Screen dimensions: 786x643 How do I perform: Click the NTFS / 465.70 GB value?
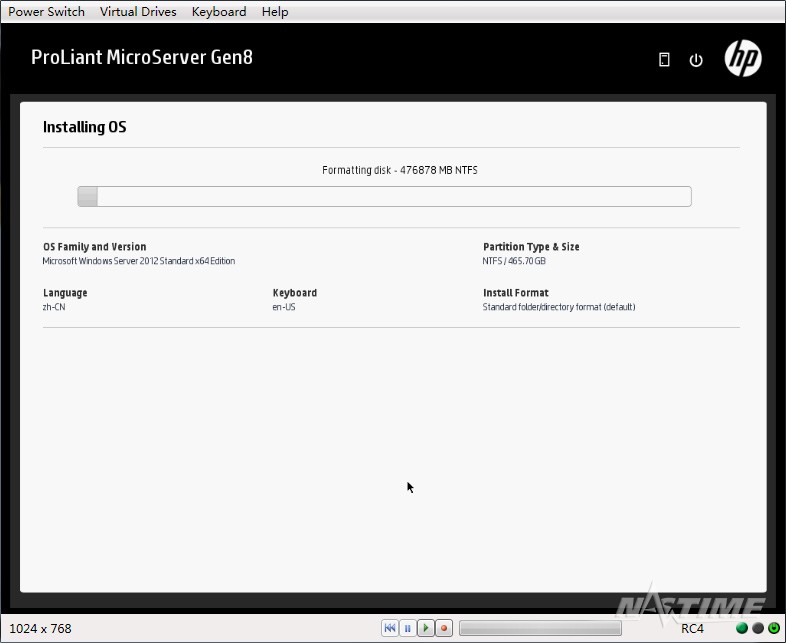tap(514, 261)
